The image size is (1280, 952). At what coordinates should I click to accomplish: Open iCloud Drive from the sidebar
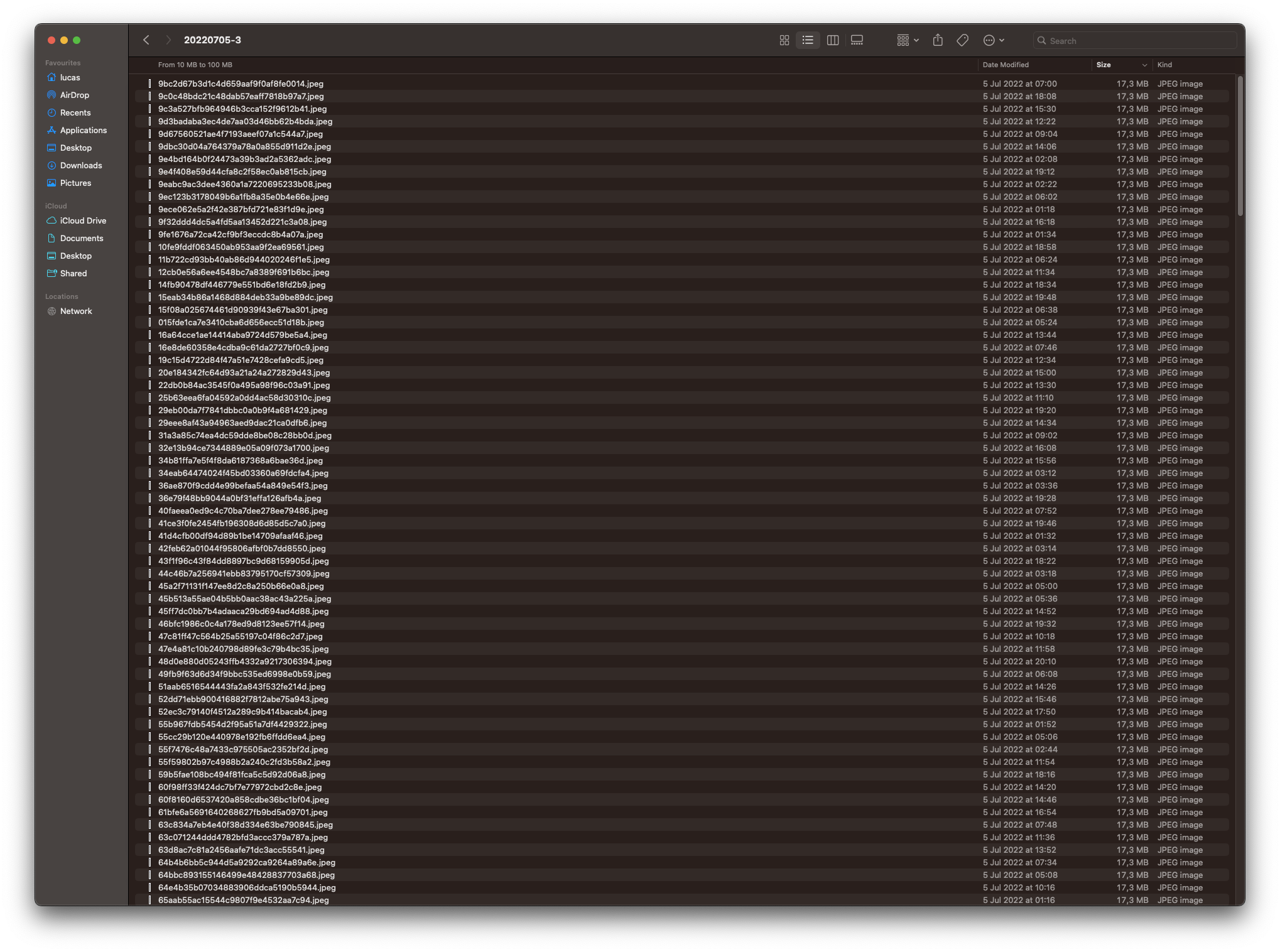pyautogui.click(x=82, y=220)
